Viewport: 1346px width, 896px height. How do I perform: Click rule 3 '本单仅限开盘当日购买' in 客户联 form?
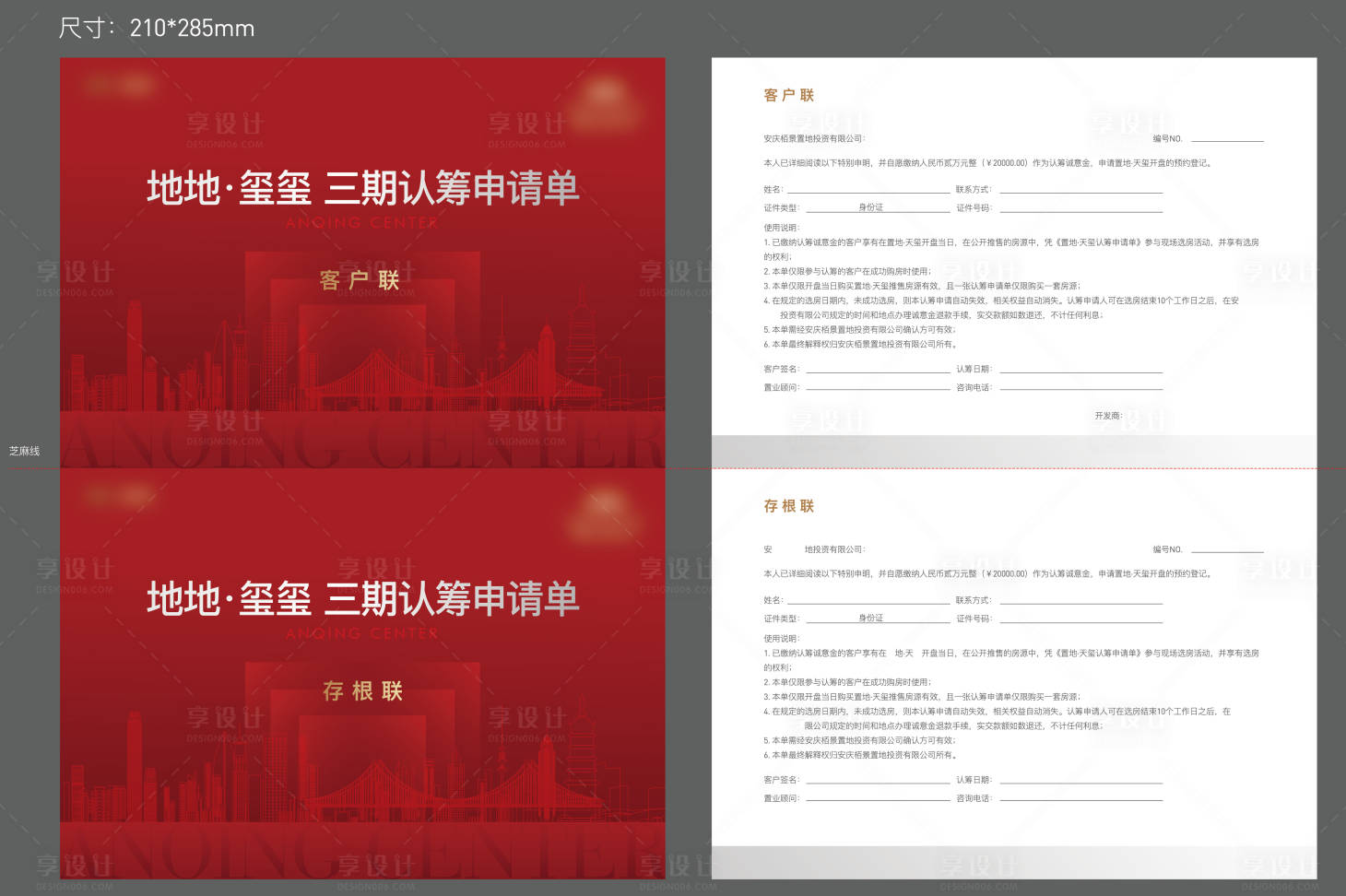[x=922, y=286]
